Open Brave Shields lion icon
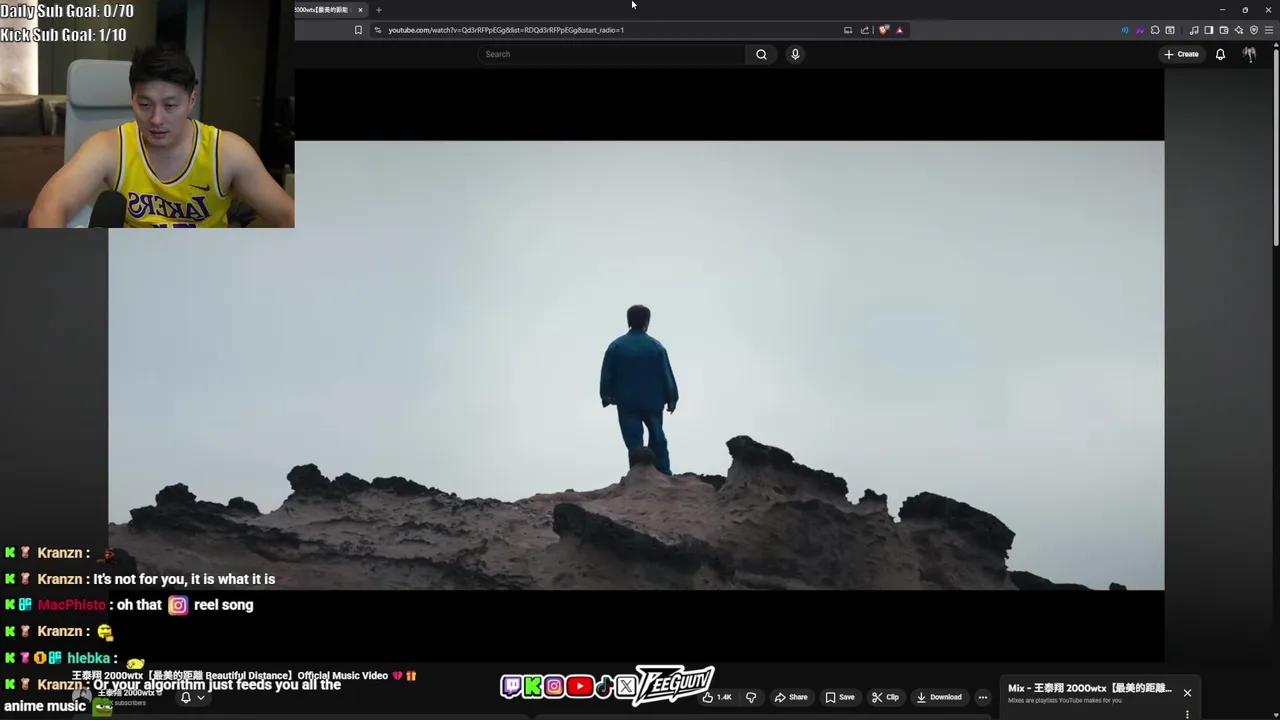 tap(884, 30)
